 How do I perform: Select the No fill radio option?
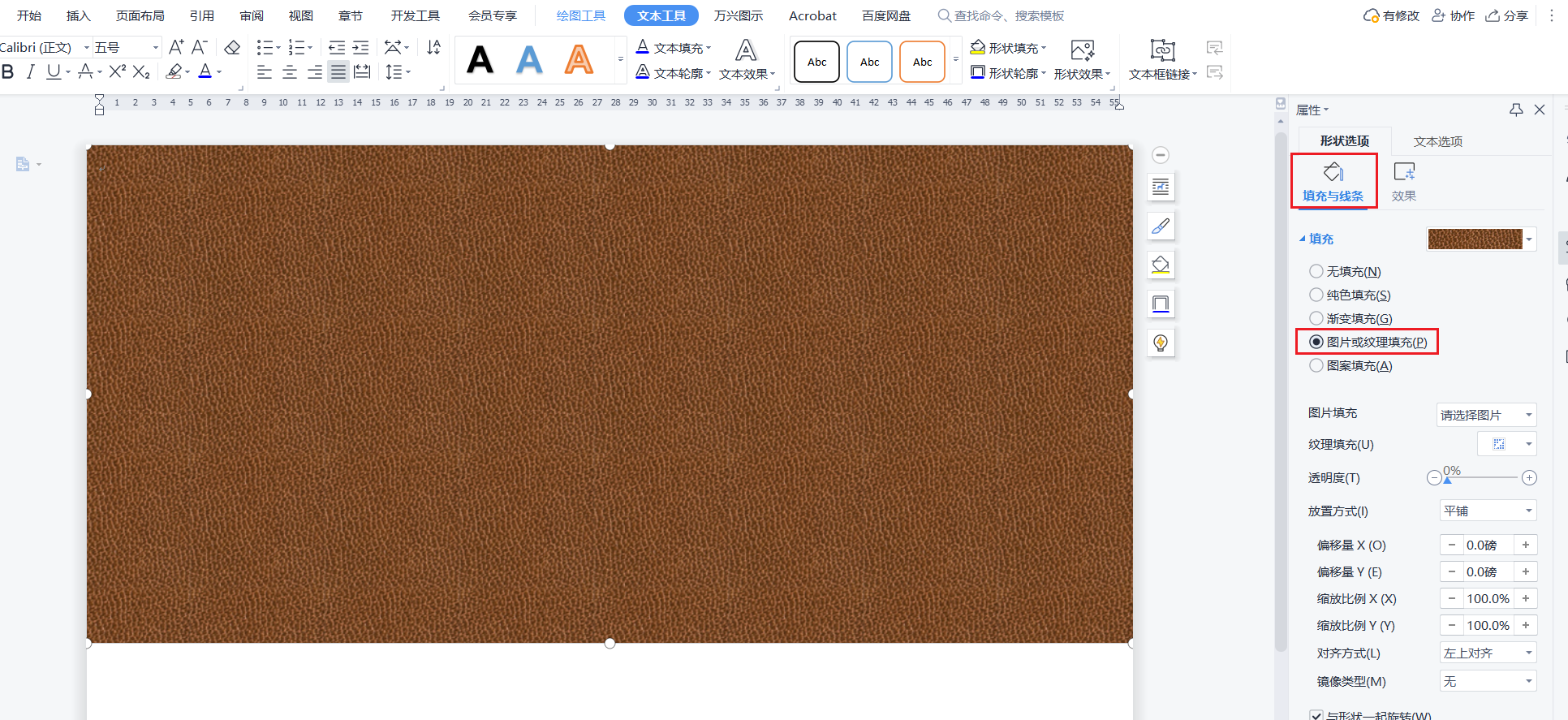pos(1316,271)
